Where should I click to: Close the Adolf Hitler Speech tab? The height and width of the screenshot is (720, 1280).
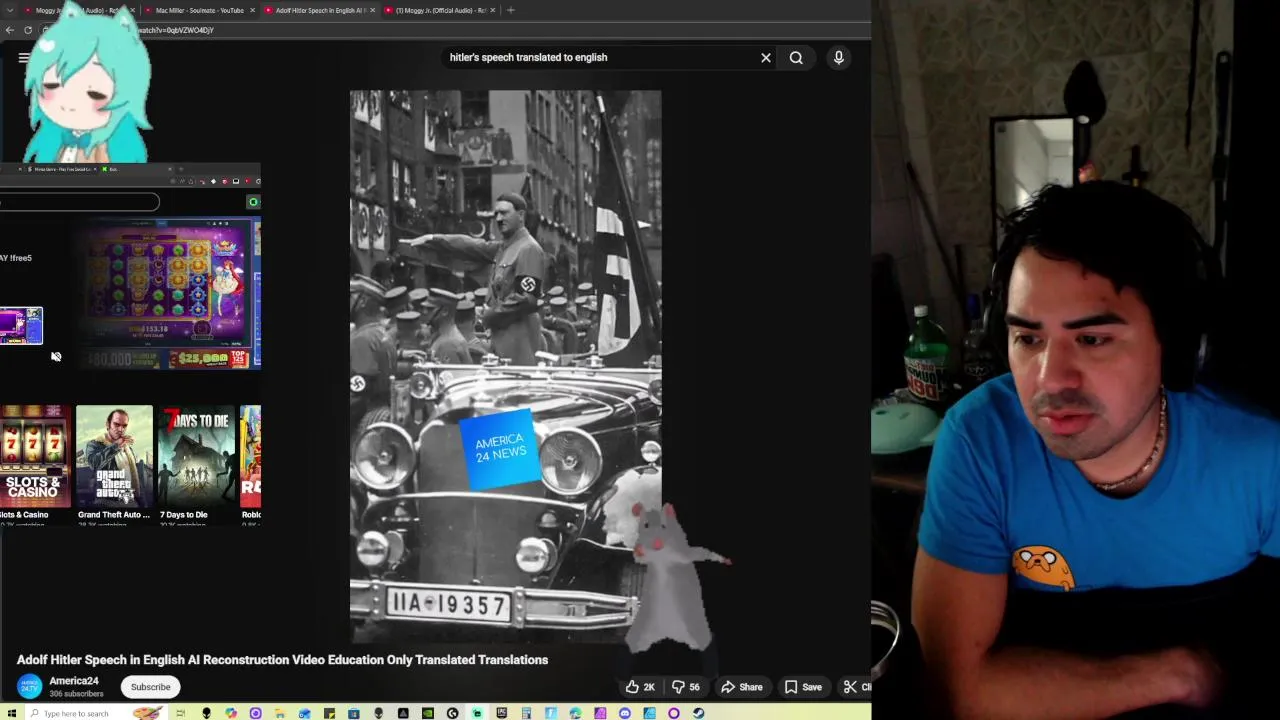tap(373, 10)
